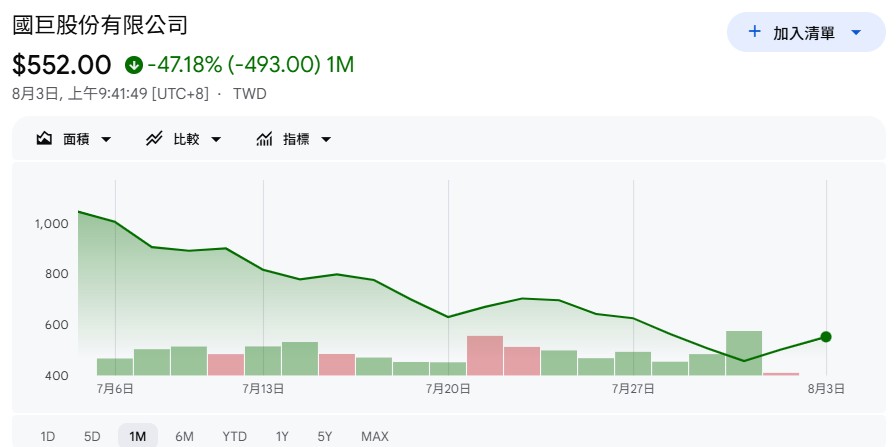Viewport: 896px width, 447px height.
Task: Select the MAX time range
Action: pyautogui.click(x=375, y=437)
